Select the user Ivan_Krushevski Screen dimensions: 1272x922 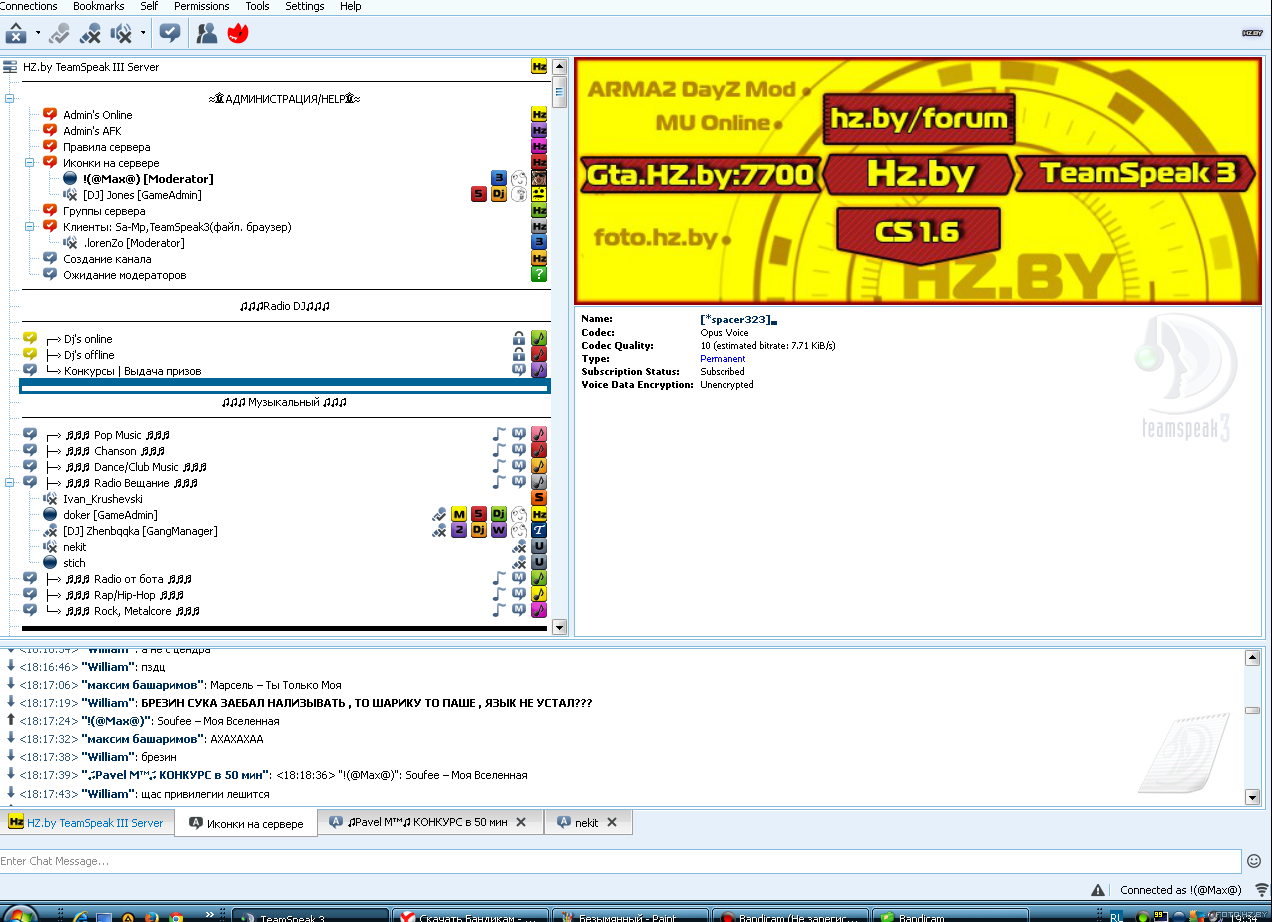103,499
